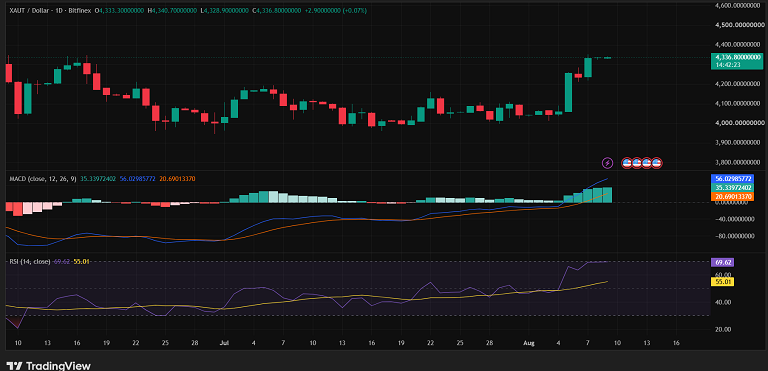Select the RSI (14, close) legend label
The width and height of the screenshot is (768, 371).
(30, 262)
